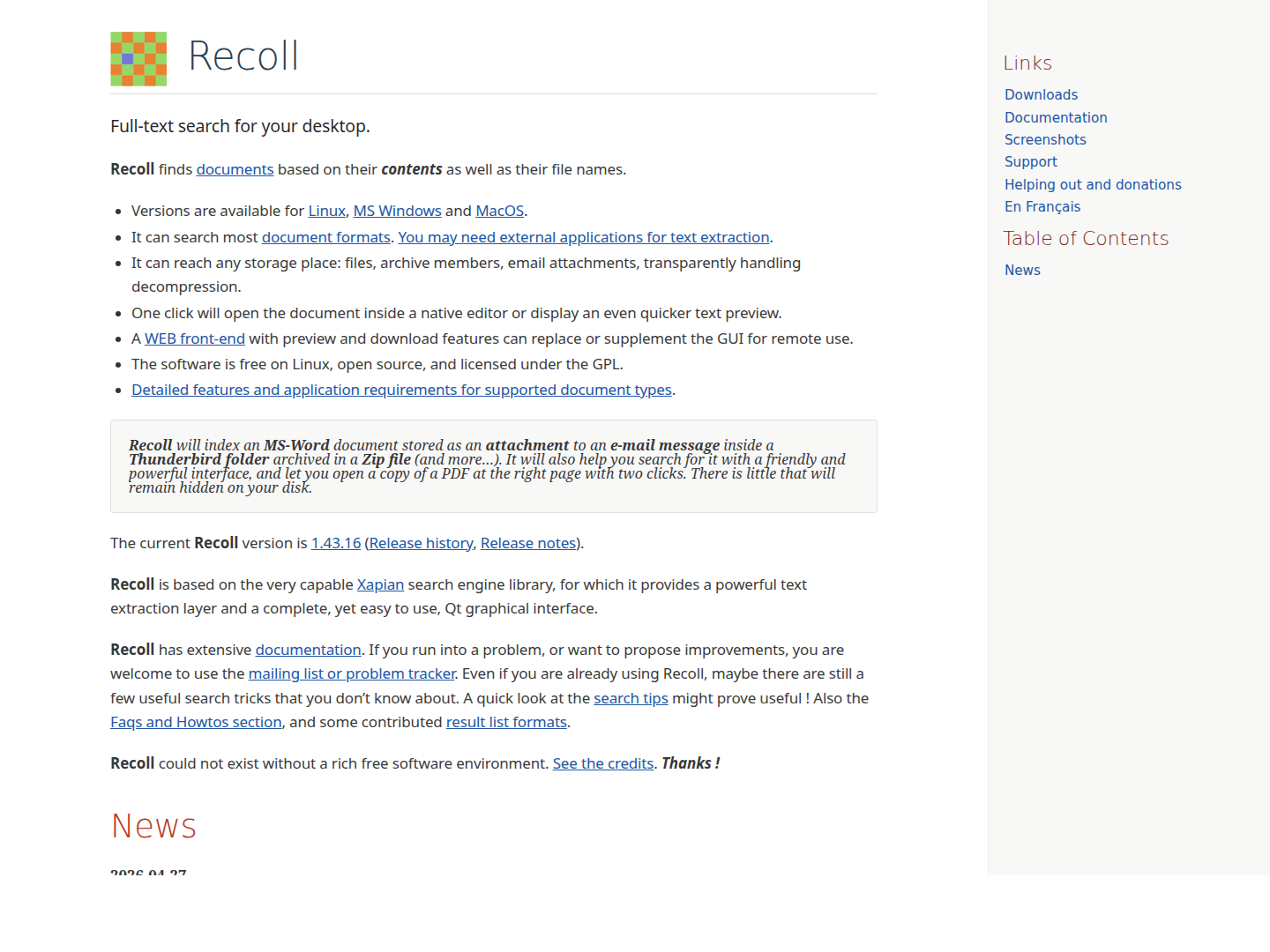Viewport: 1270px width, 952px height.
Task: Click the Recoll checkered logo icon
Action: (138, 59)
